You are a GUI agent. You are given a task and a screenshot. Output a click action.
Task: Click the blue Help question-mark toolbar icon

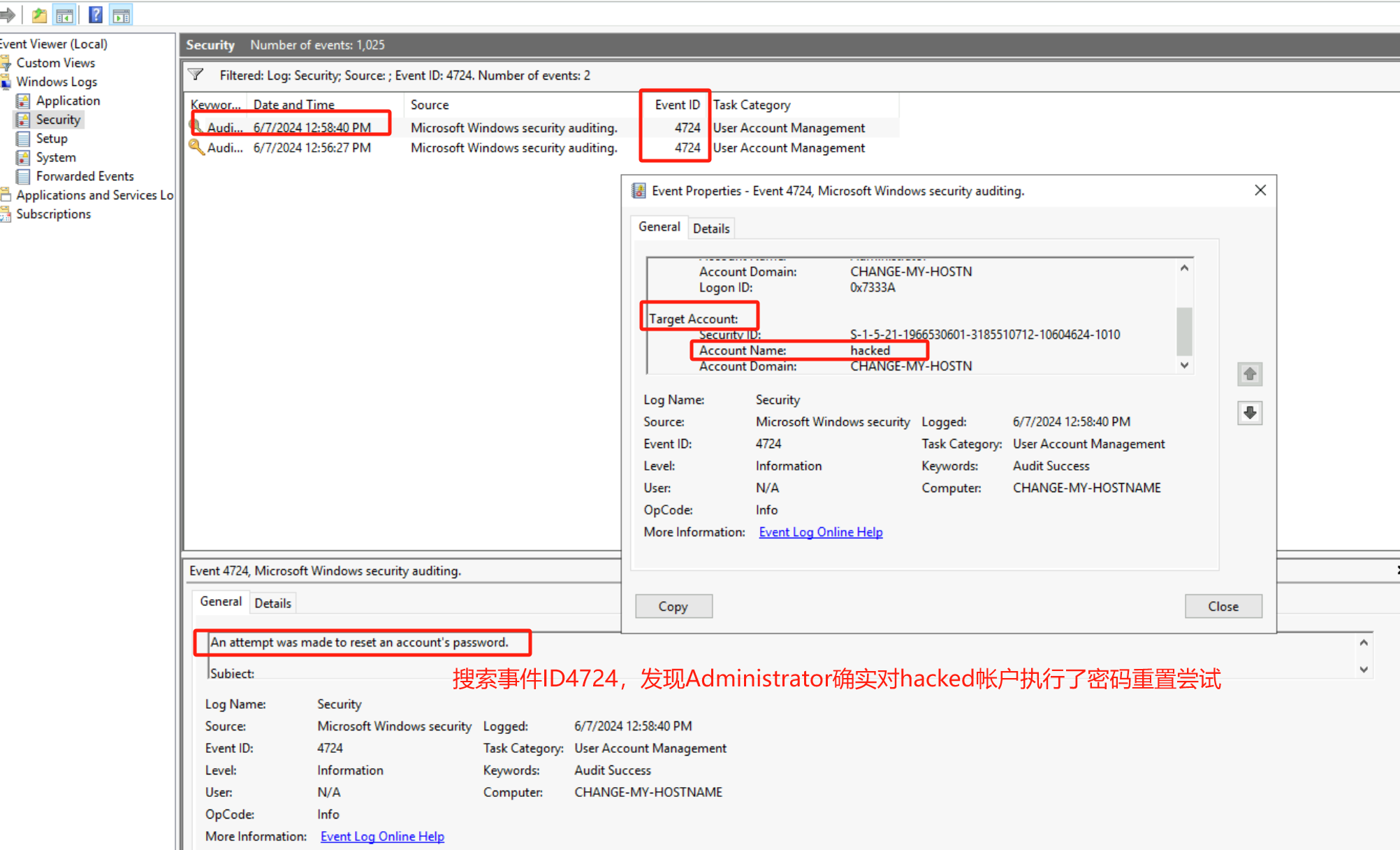pyautogui.click(x=96, y=15)
